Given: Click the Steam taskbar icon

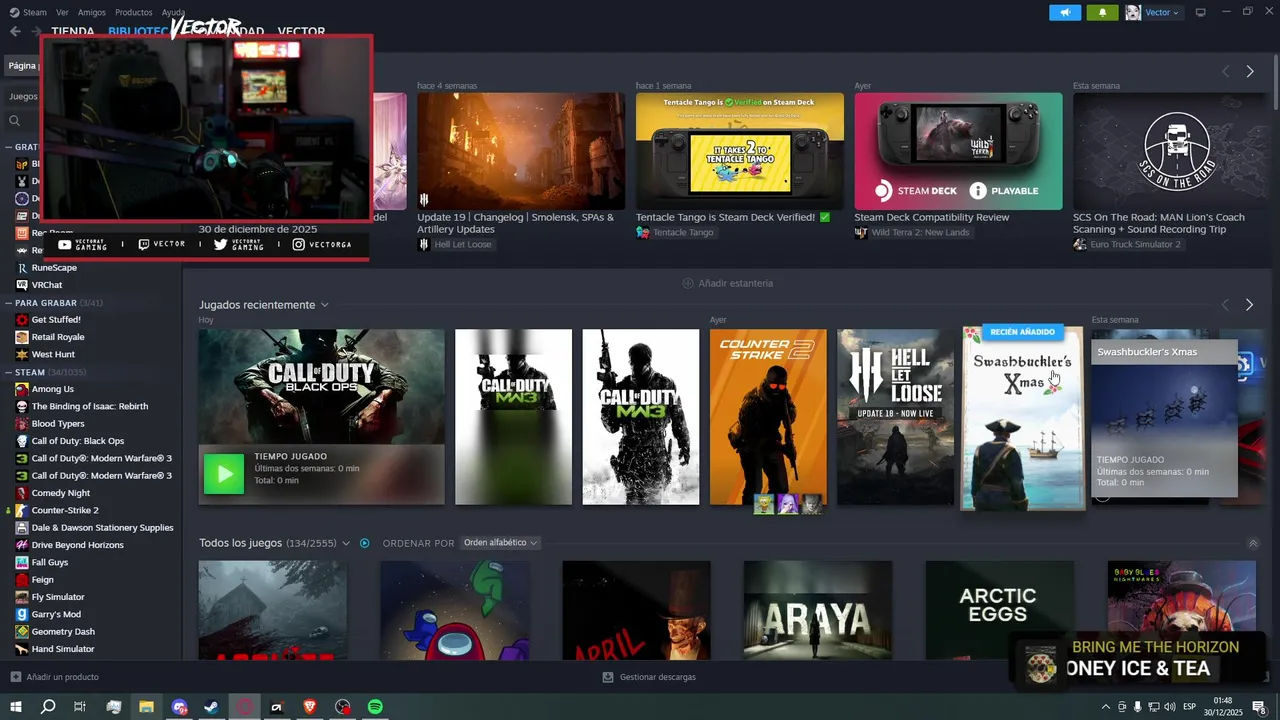Looking at the screenshot, I should point(212,707).
